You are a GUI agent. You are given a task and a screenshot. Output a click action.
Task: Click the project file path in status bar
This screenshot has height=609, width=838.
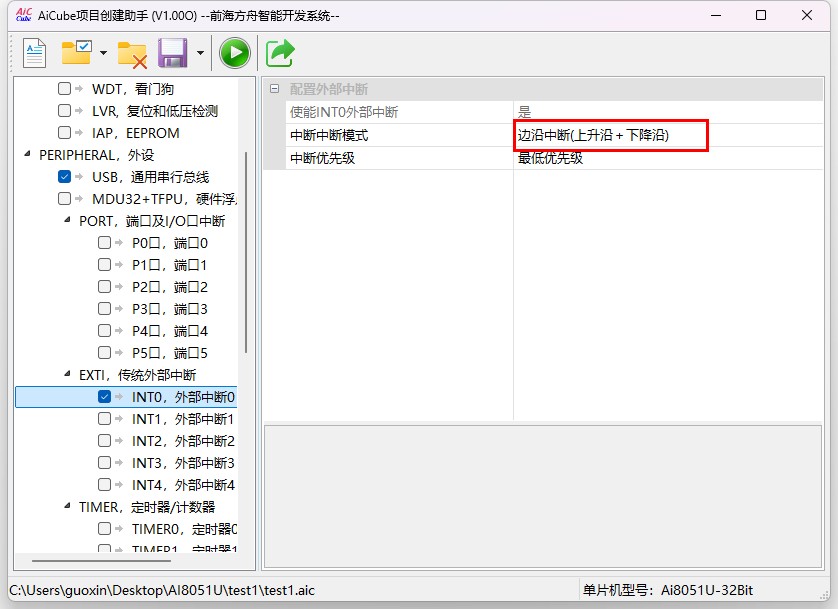click(162, 590)
